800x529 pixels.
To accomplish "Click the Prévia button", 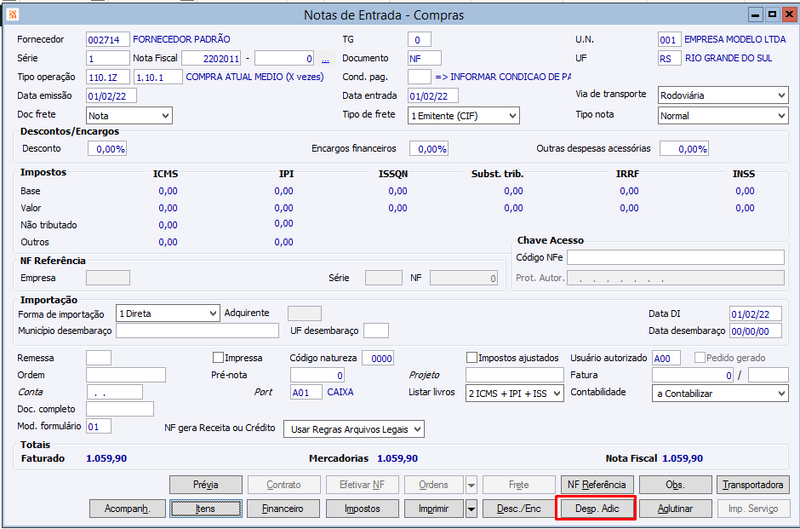I will pos(205,485).
